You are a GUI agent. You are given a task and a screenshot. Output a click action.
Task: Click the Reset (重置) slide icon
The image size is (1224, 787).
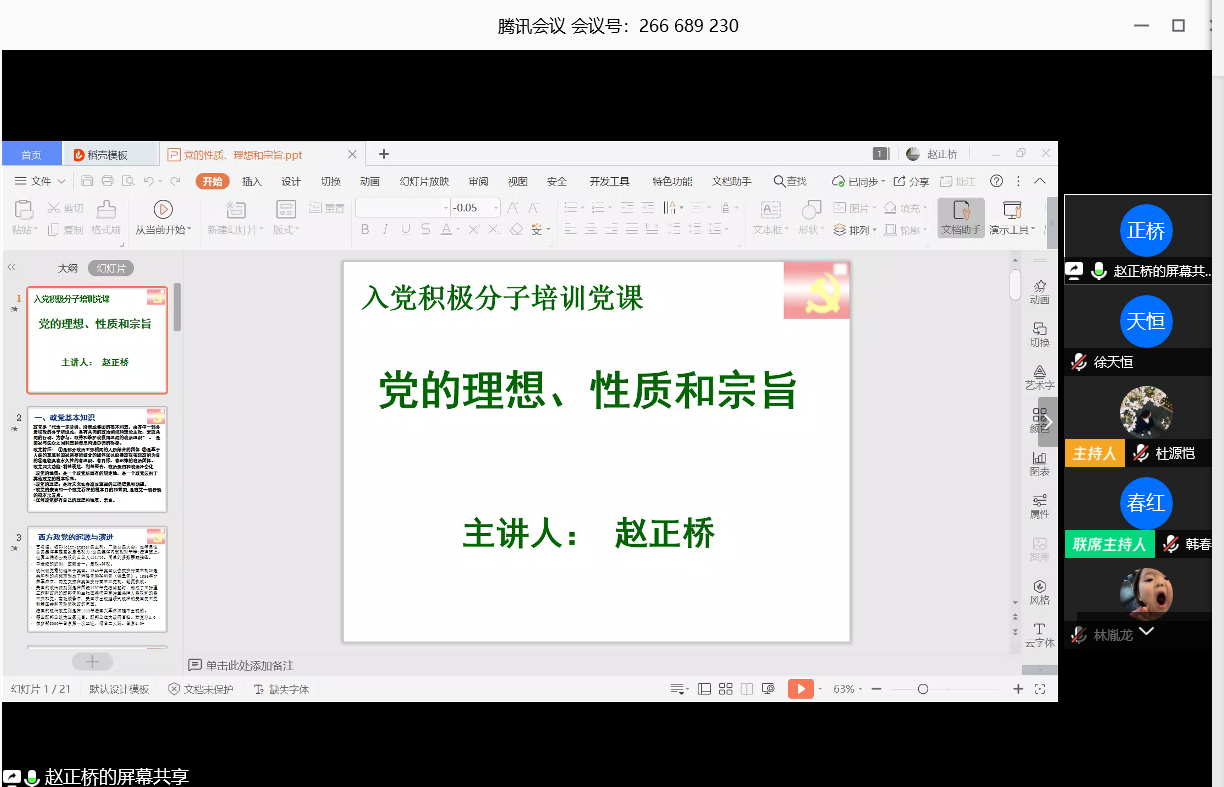[315, 208]
